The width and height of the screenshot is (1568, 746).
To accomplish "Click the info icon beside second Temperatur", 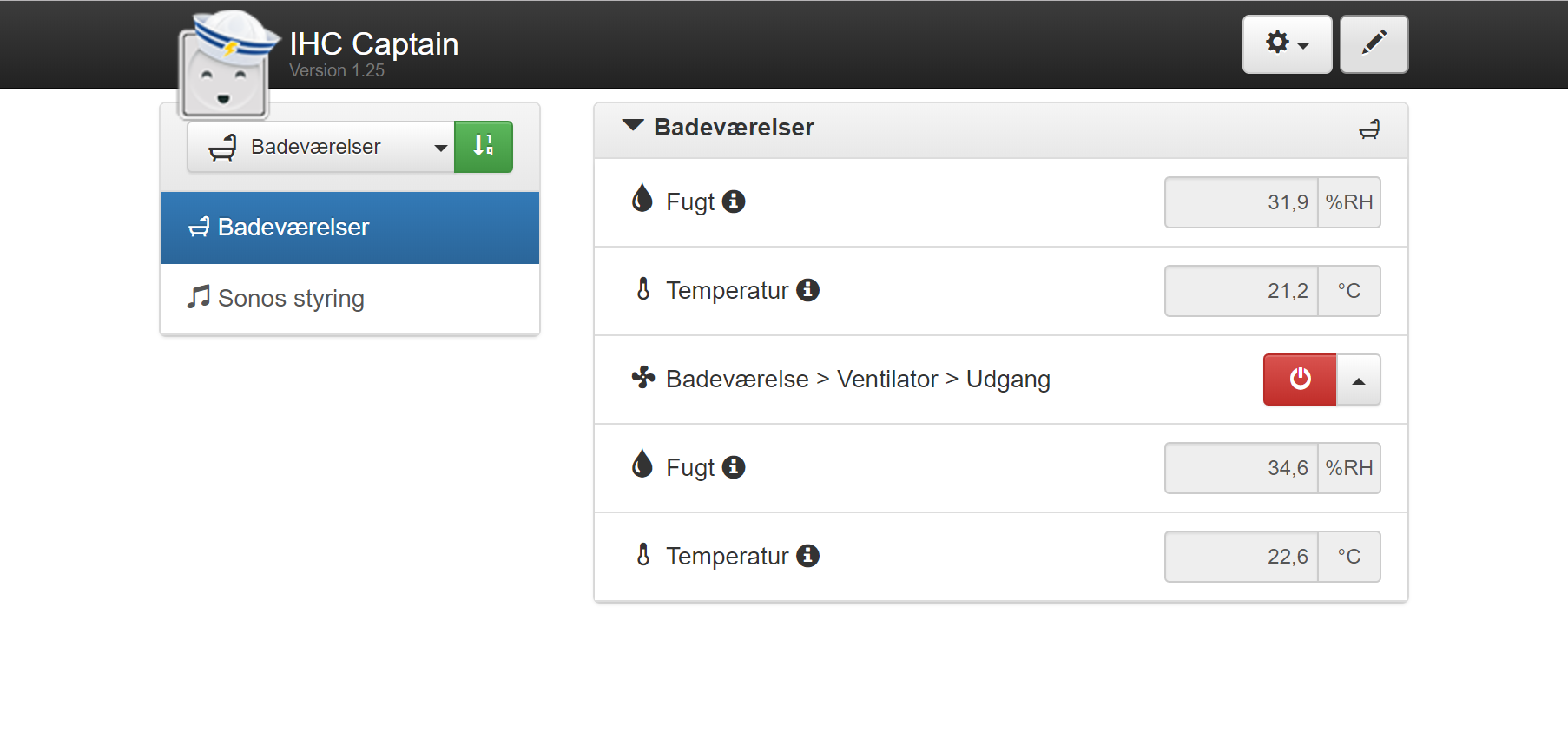I will tap(808, 556).
